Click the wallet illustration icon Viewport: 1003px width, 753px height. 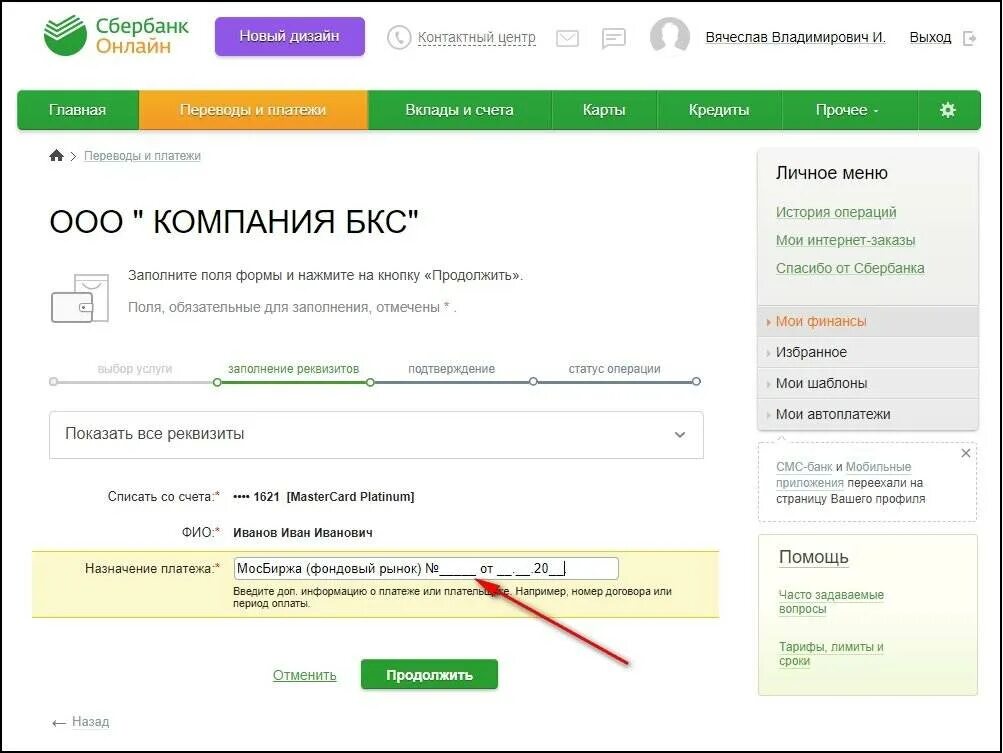[x=80, y=297]
